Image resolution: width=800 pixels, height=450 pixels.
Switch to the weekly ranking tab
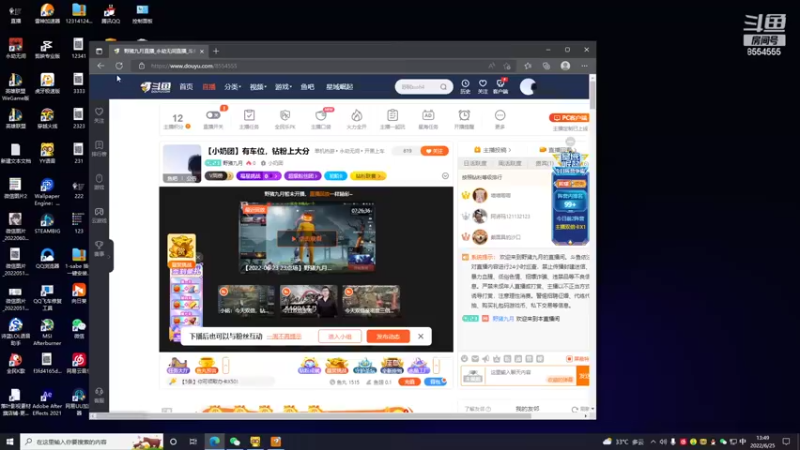(x=510, y=163)
